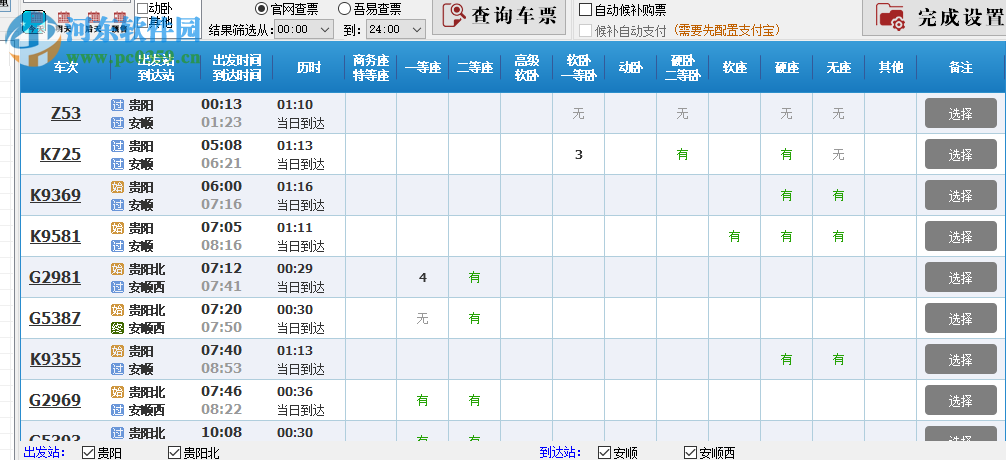Click the 始 icon beside 贵阳 in the K9369 row
The image size is (1006, 460).
pyautogui.click(x=117, y=187)
